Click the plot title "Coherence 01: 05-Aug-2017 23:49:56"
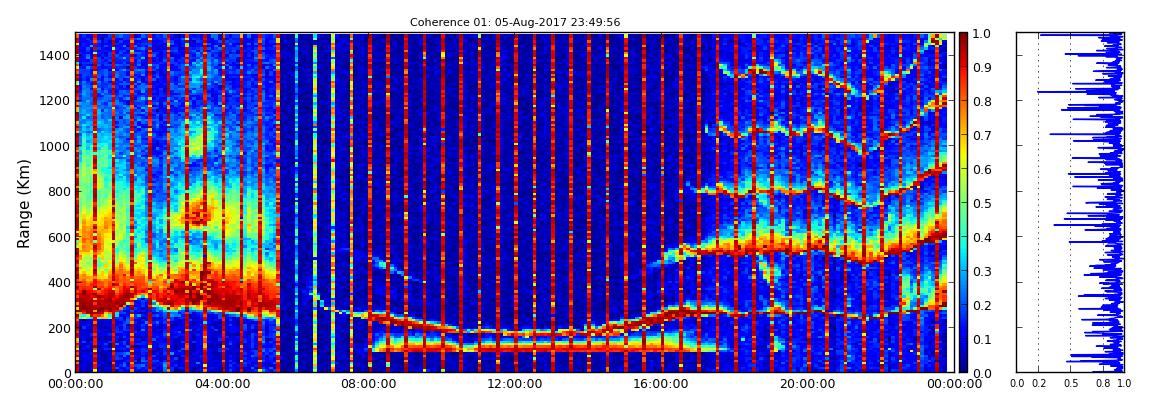Screen dimensions: 1150x407 click(515, 23)
